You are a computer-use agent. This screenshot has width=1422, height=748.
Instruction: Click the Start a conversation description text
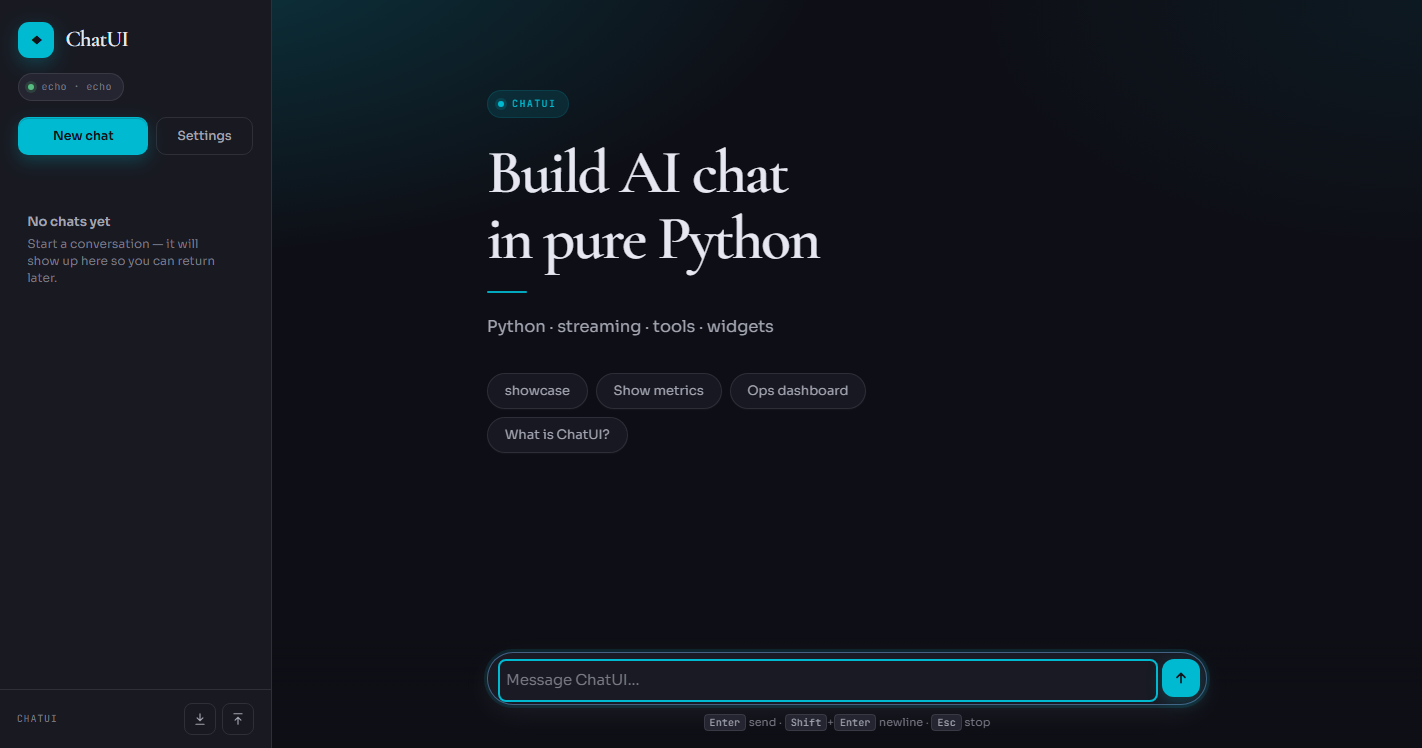[x=121, y=261]
